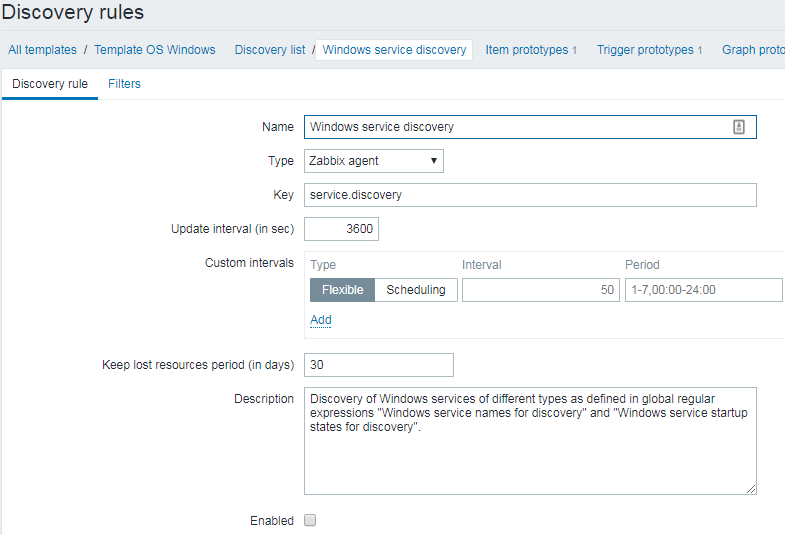Open the Type dropdown (Zabbix agent)
Screen dimensions: 785x535
(x=373, y=160)
